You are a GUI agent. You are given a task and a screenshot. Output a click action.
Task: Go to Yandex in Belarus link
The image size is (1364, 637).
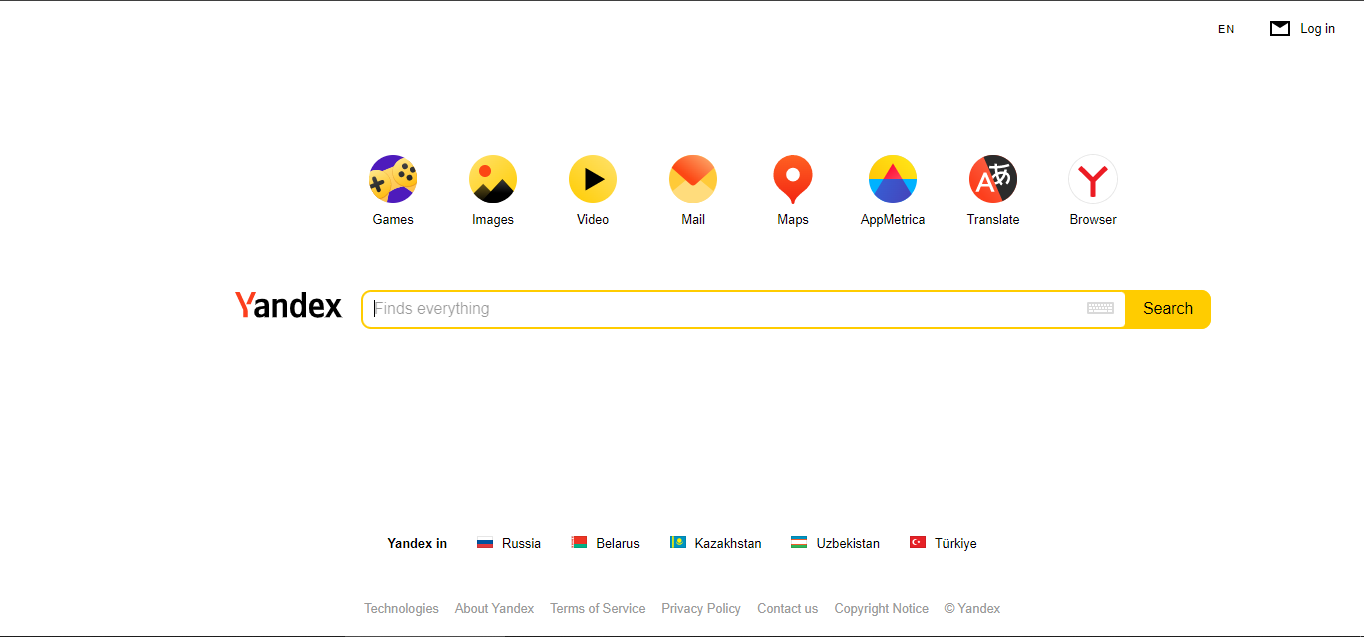(618, 543)
